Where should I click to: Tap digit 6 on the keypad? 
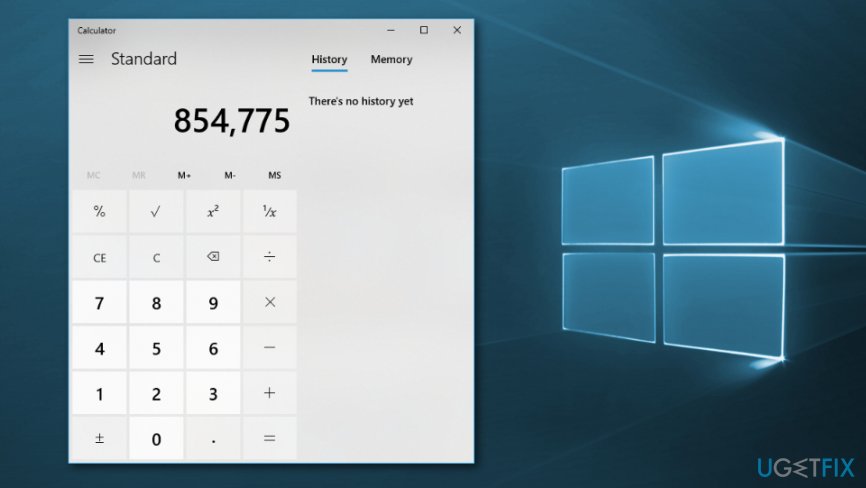pyautogui.click(x=213, y=347)
